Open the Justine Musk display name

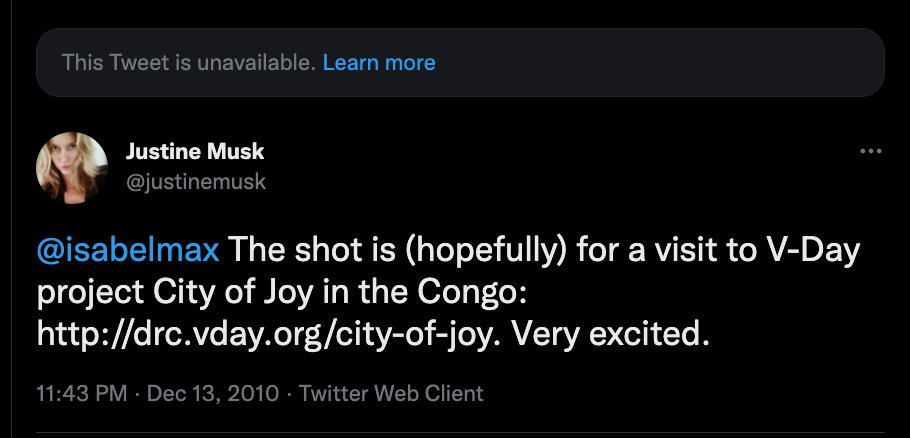tap(194, 152)
